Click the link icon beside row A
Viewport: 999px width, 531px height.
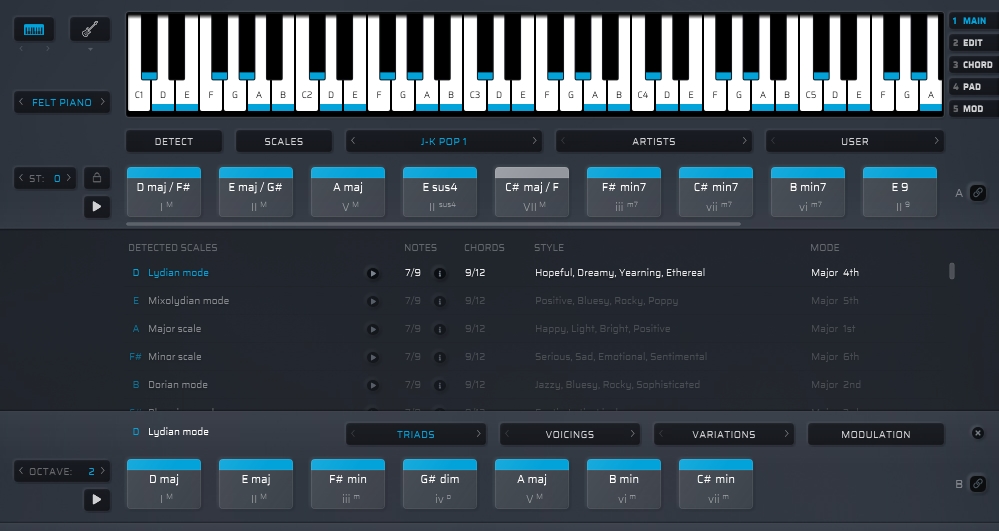[978, 193]
